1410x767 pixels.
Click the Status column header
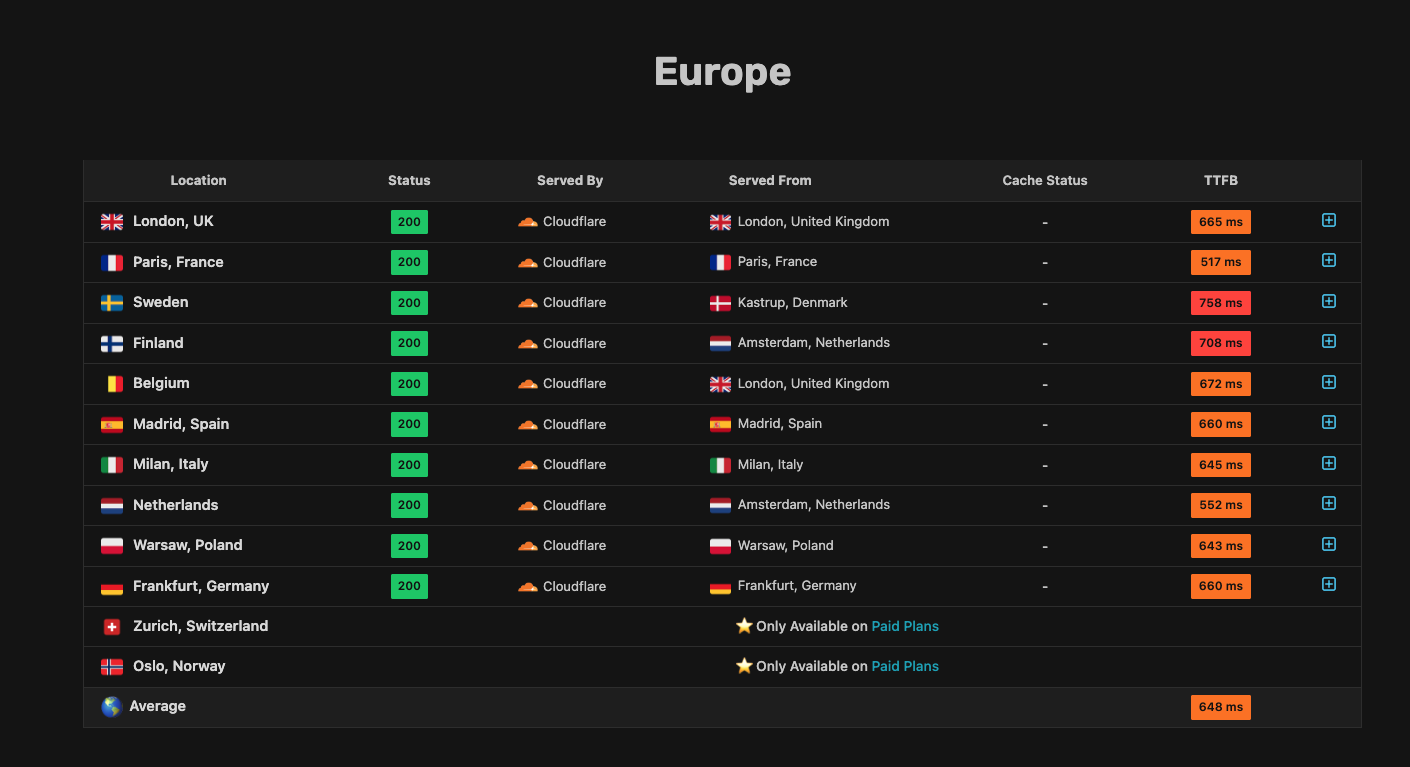pyautogui.click(x=409, y=181)
